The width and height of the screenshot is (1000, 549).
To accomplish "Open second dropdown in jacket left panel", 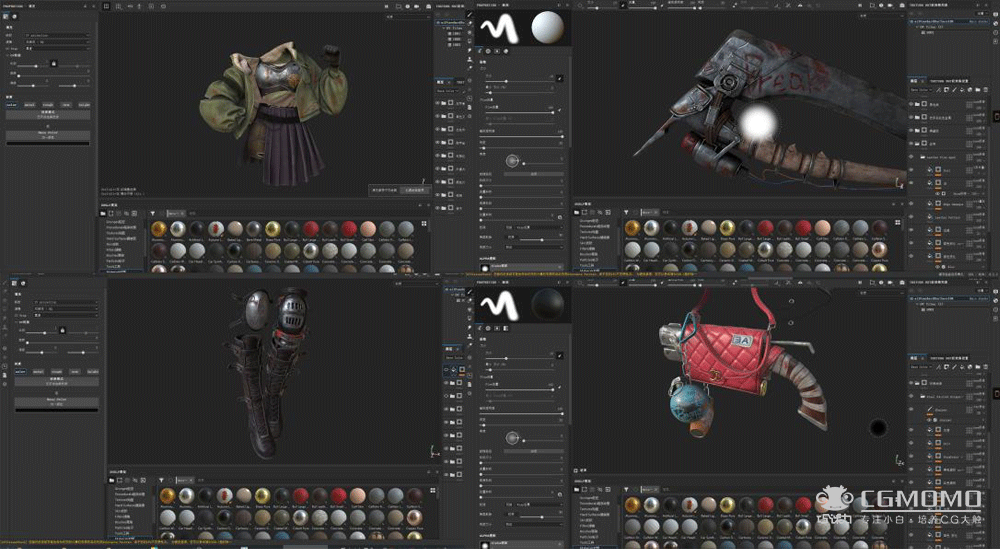I will point(56,41).
